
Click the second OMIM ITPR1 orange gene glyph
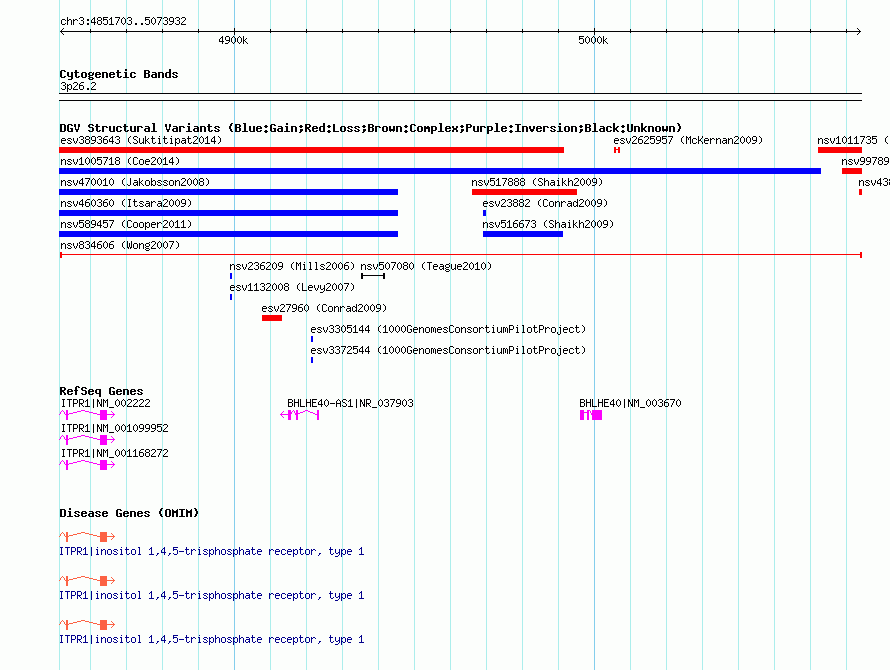(x=87, y=580)
